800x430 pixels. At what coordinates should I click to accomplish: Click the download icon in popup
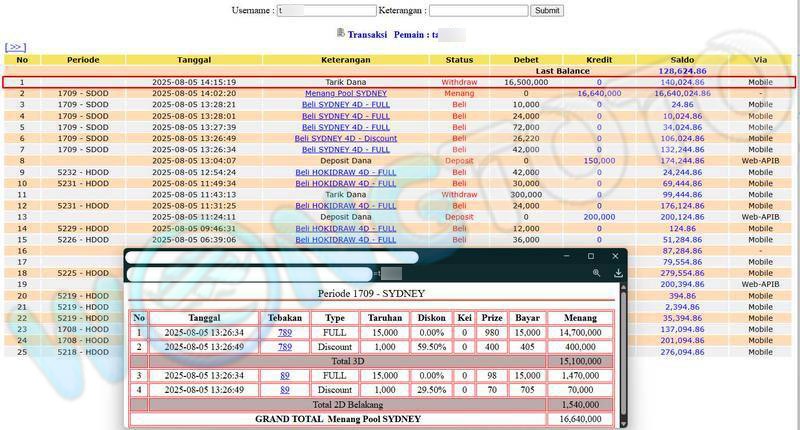(618, 273)
